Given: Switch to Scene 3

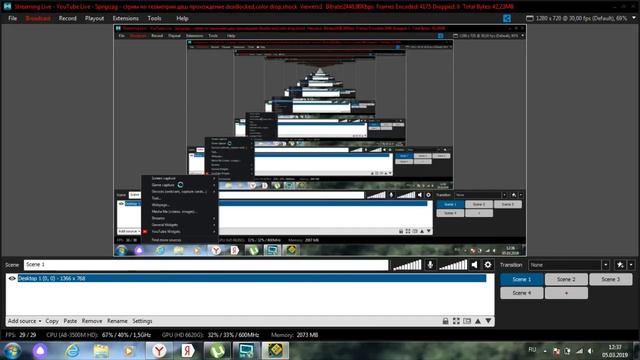Looking at the screenshot, I should [x=611, y=280].
